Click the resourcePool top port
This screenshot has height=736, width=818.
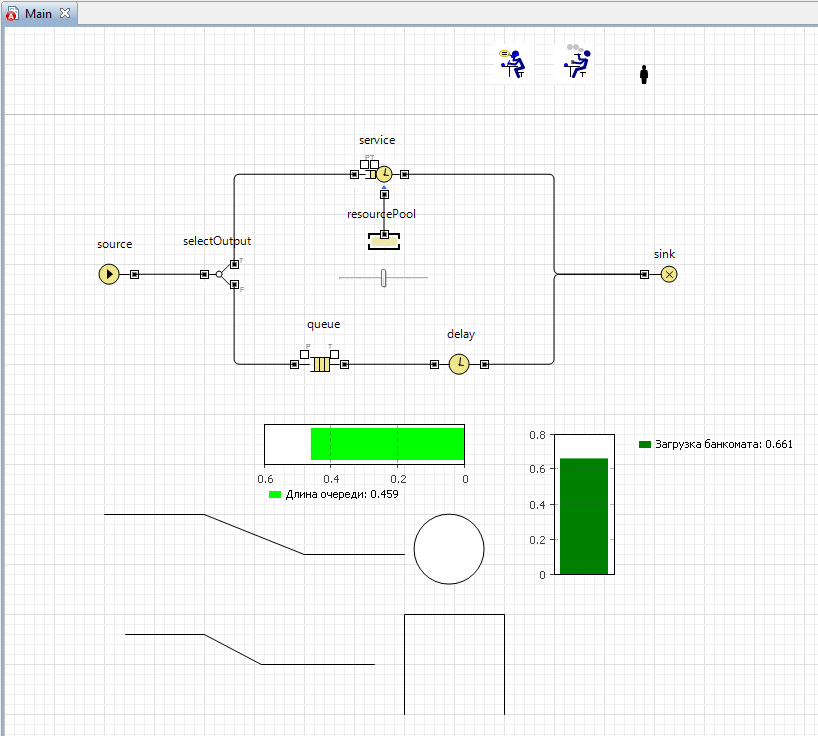pyautogui.click(x=384, y=234)
